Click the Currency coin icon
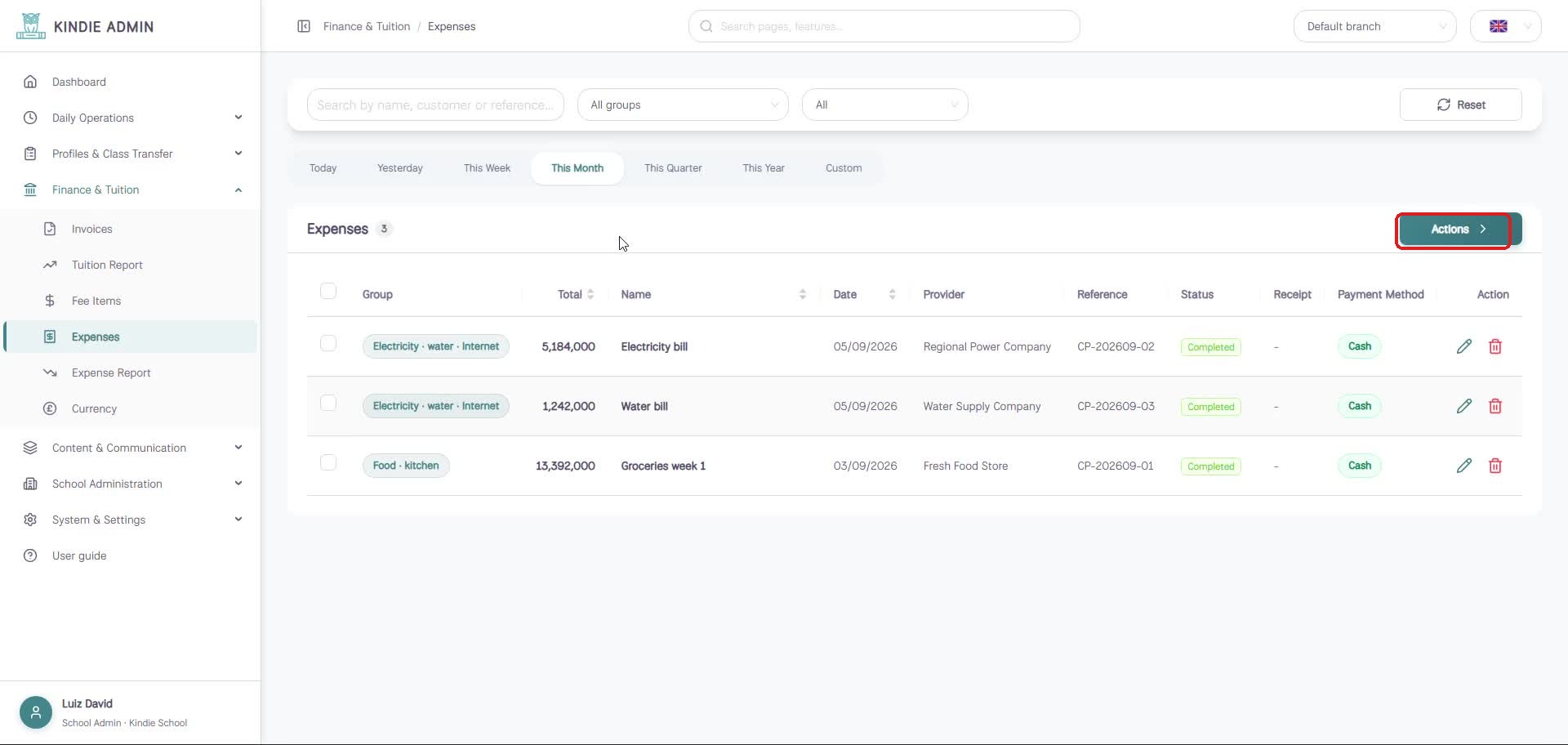 pos(50,408)
